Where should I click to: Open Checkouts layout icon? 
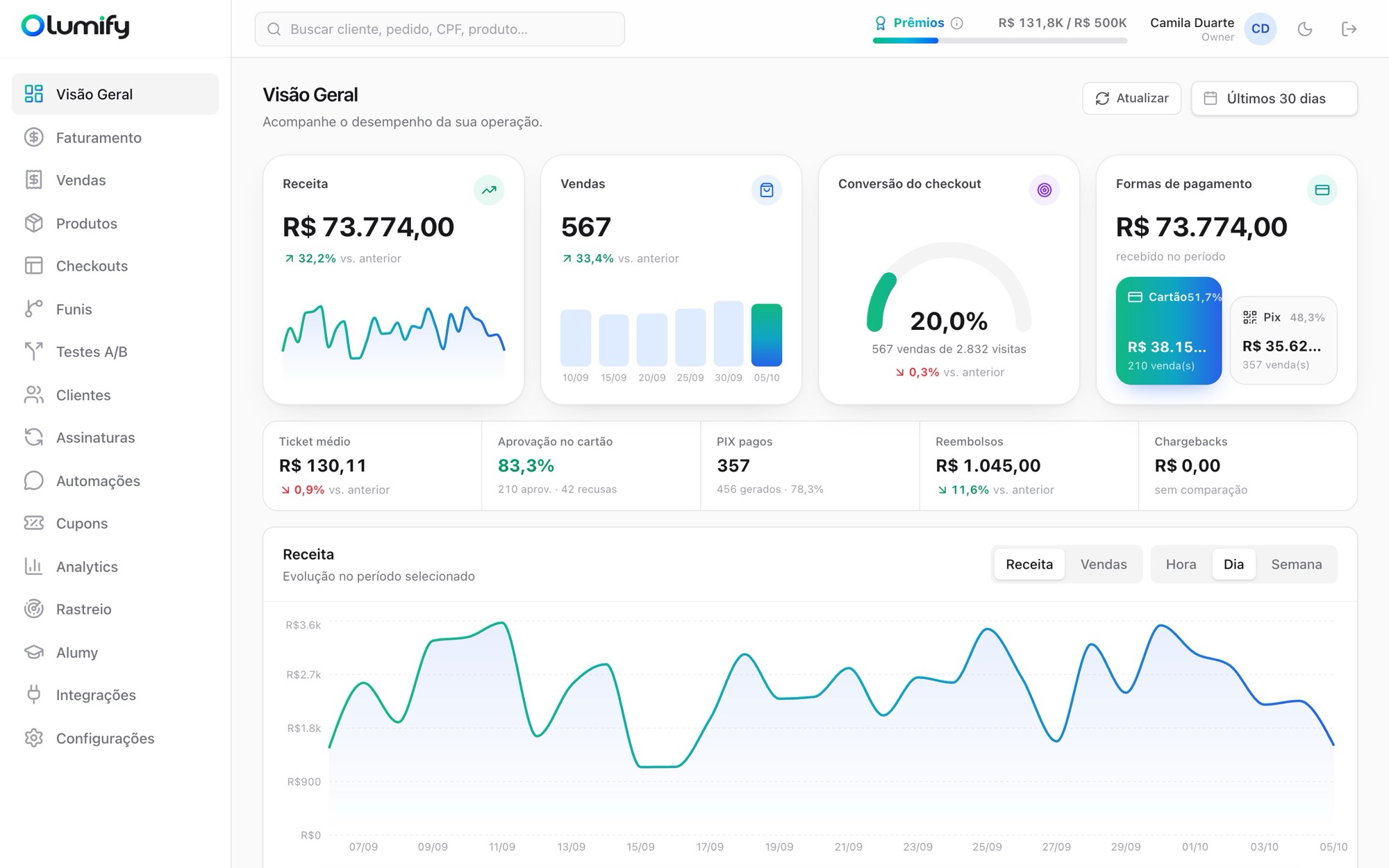coord(33,266)
